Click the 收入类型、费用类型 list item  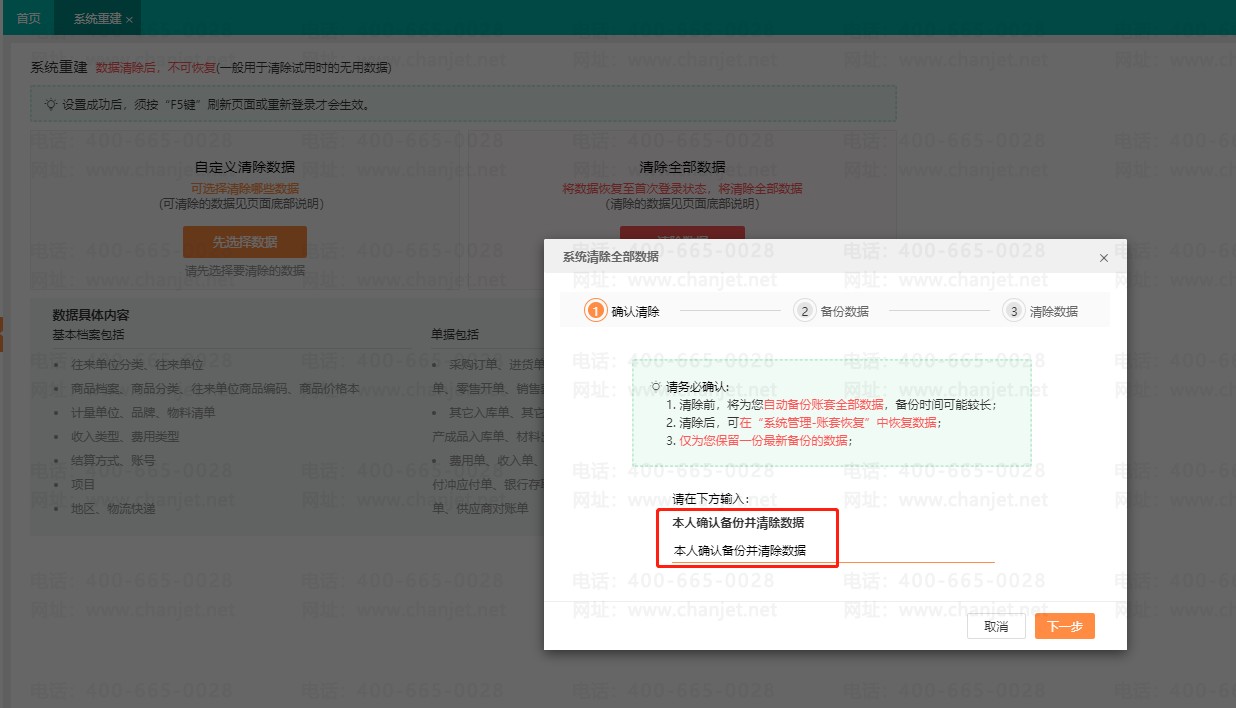(x=125, y=436)
